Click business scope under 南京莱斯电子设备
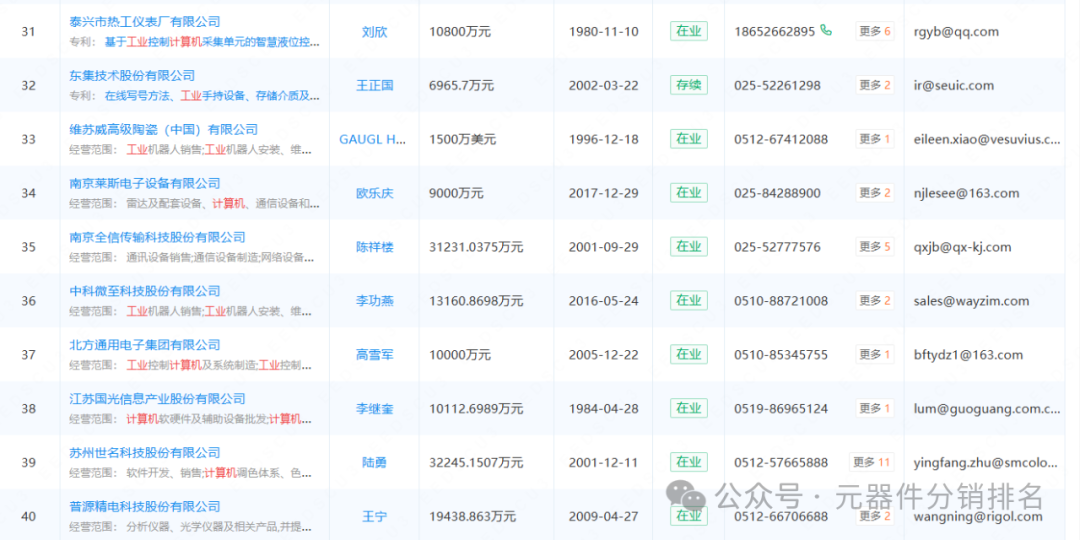Screen dimensions: 1080x540 pos(222,203)
